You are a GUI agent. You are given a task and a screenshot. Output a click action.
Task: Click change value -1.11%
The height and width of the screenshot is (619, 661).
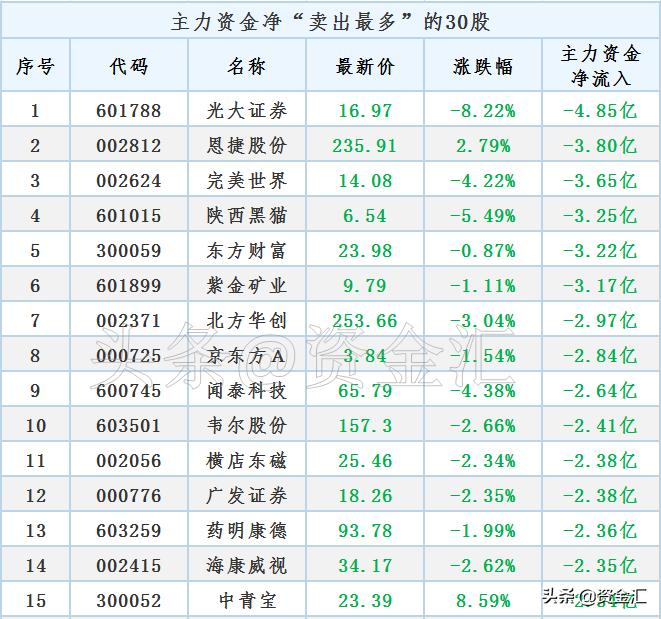click(x=483, y=286)
